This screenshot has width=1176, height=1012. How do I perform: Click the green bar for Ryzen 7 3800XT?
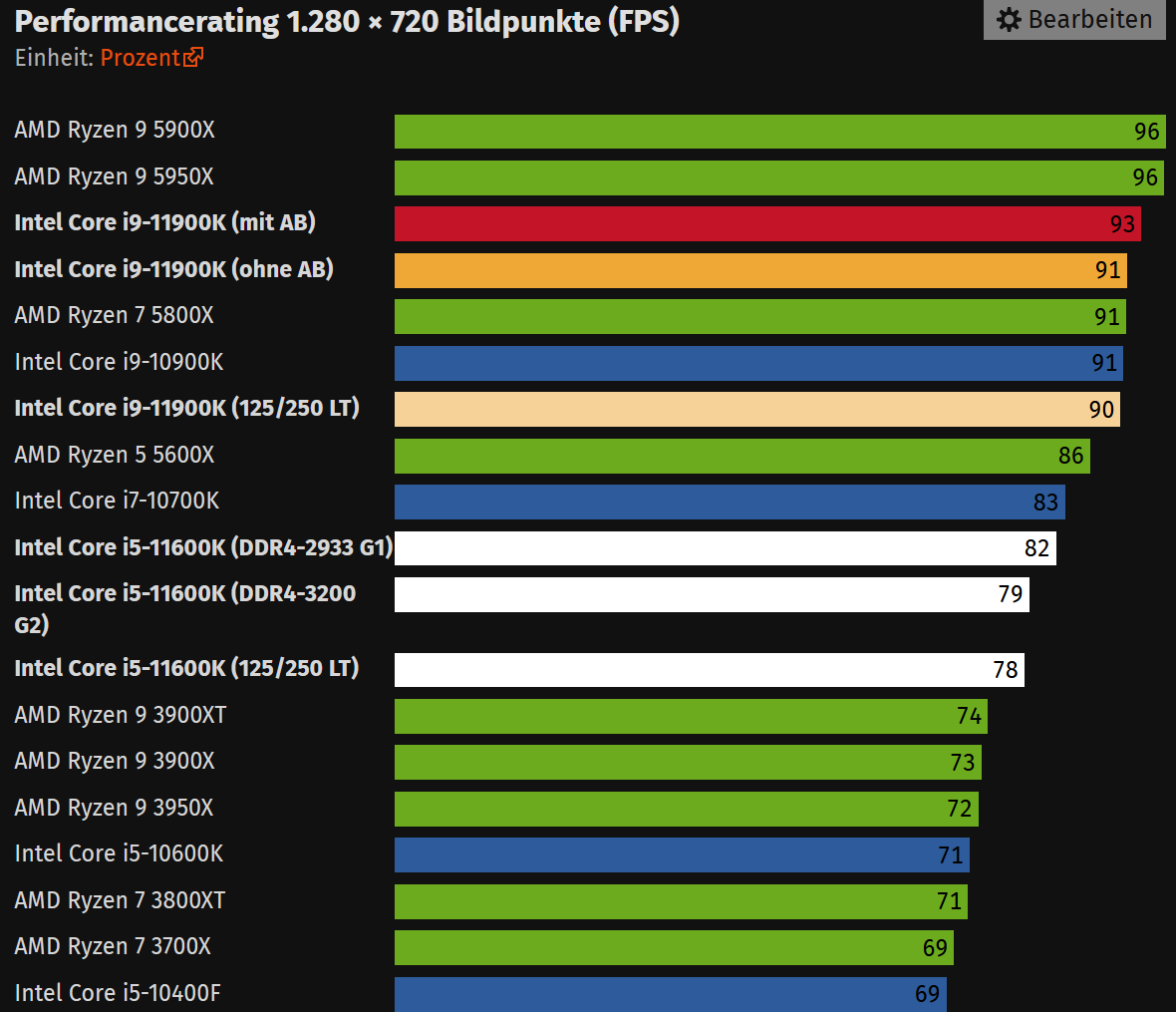point(681,901)
